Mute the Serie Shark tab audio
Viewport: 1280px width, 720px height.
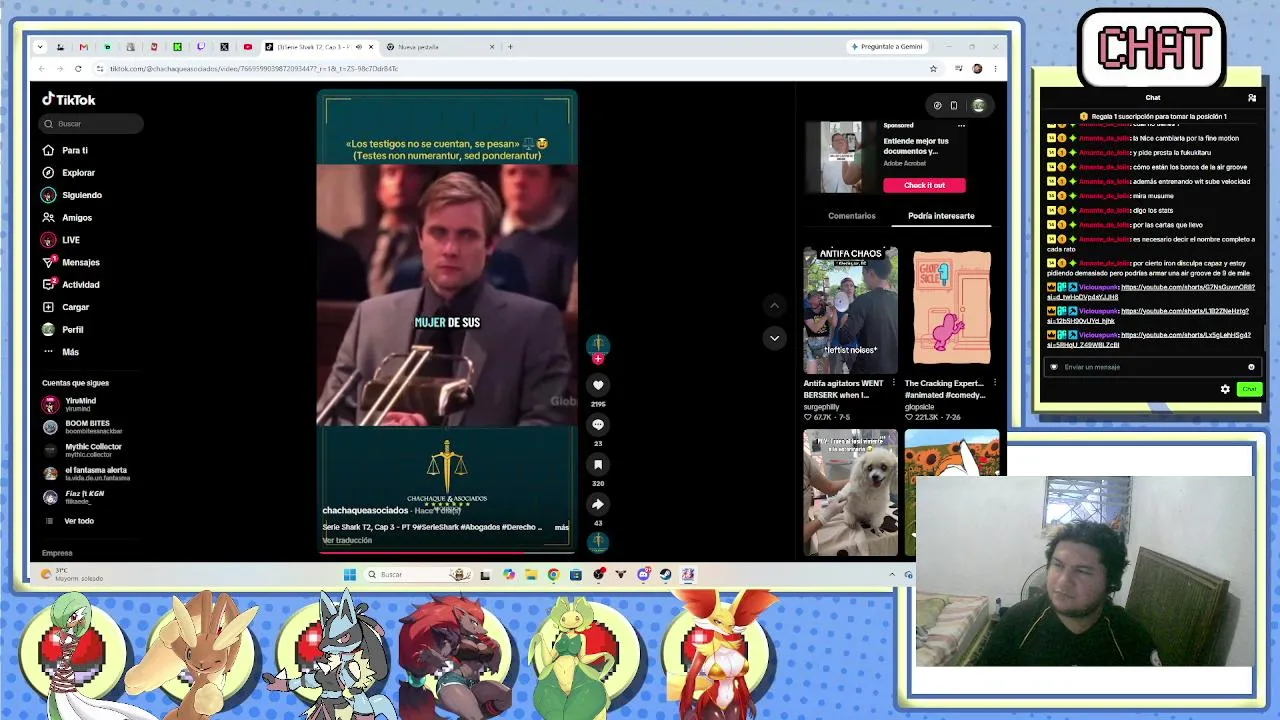[x=359, y=47]
